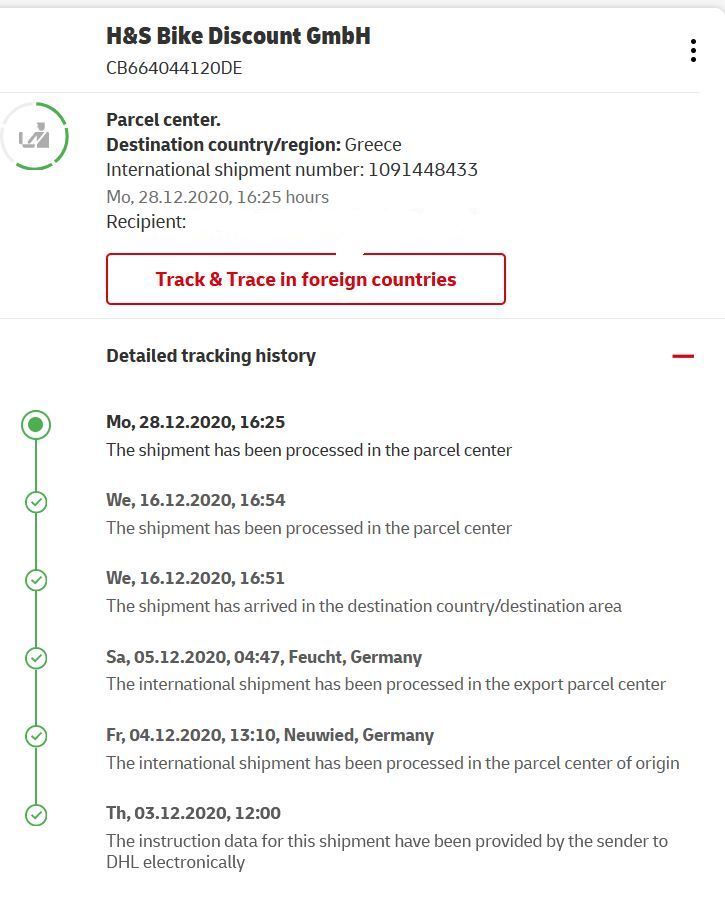725x897 pixels.
Task: Click the checkmark icon for the Neuwied event
Action: (x=36, y=736)
